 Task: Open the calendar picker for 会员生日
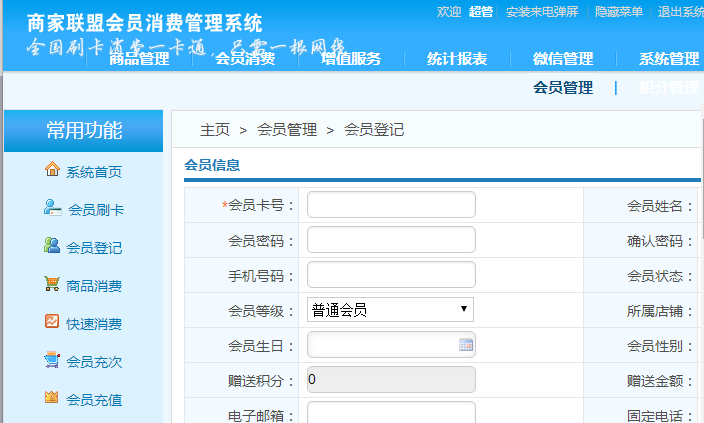[465, 345]
